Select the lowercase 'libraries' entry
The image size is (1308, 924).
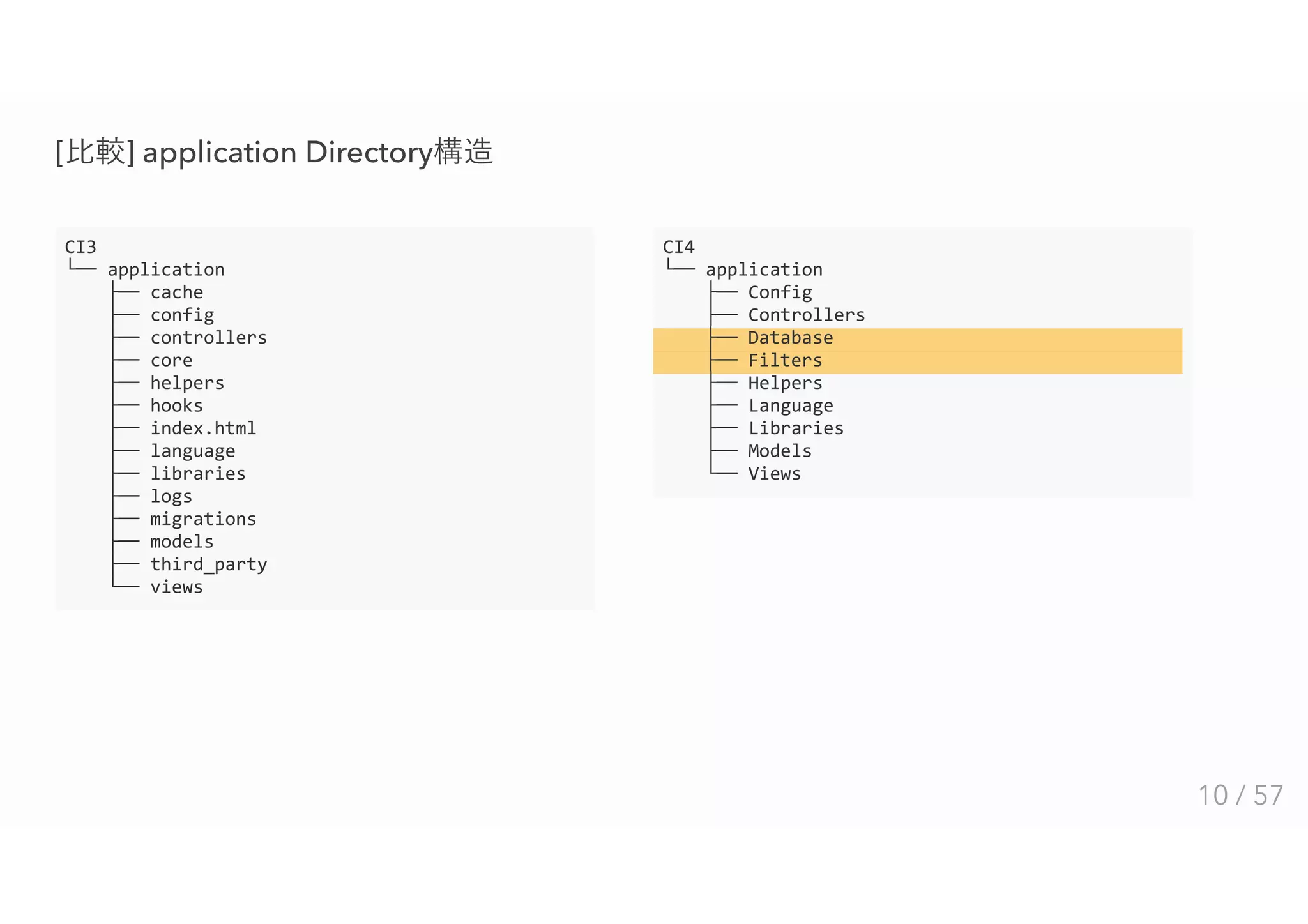click(198, 473)
